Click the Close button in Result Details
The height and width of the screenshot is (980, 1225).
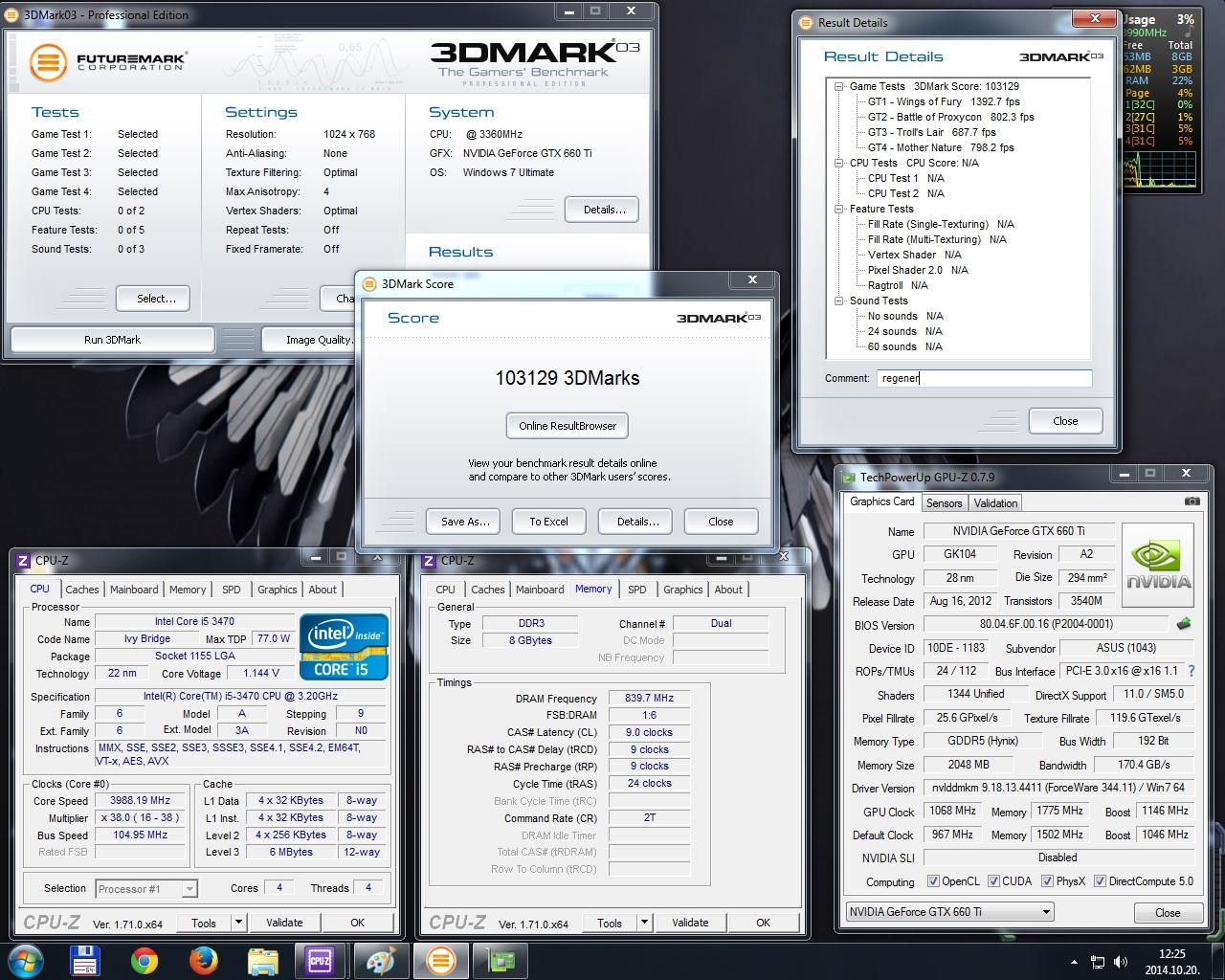[x=1064, y=421]
